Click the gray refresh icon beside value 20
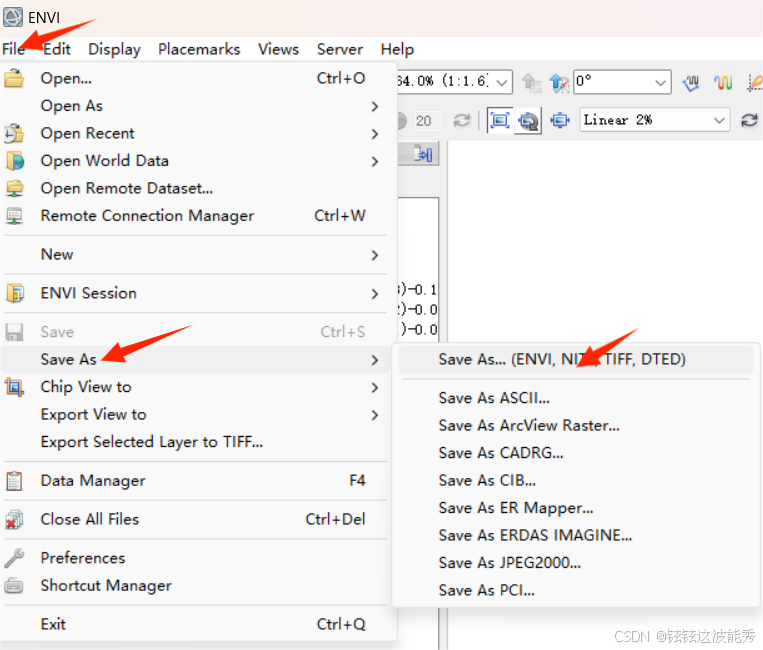The width and height of the screenshot is (763, 650). click(x=461, y=120)
